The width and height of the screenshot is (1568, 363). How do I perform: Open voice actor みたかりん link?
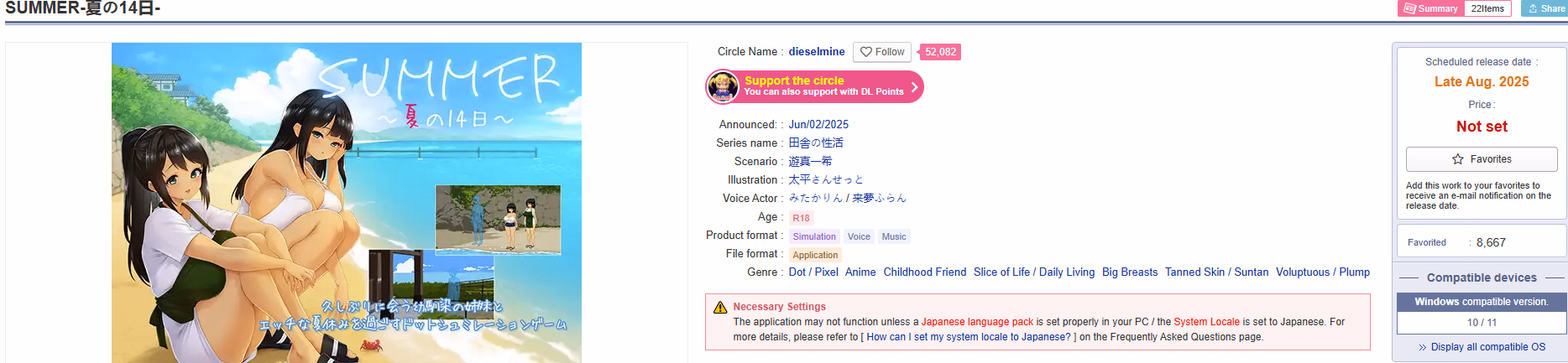click(x=815, y=198)
